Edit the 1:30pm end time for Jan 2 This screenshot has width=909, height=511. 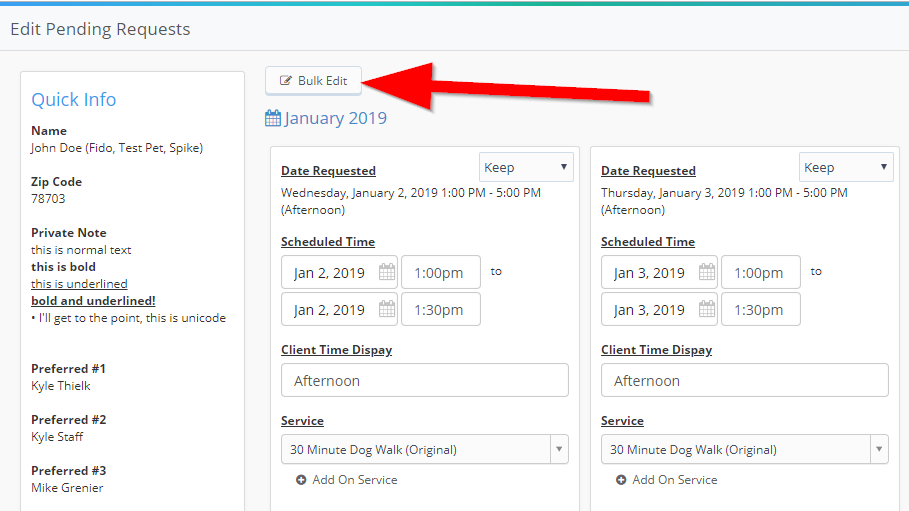(x=441, y=309)
